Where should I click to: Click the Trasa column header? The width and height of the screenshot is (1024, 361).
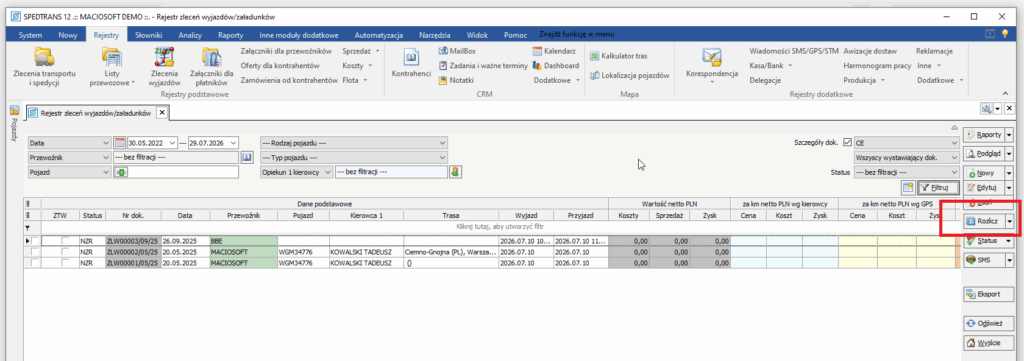coord(451,215)
